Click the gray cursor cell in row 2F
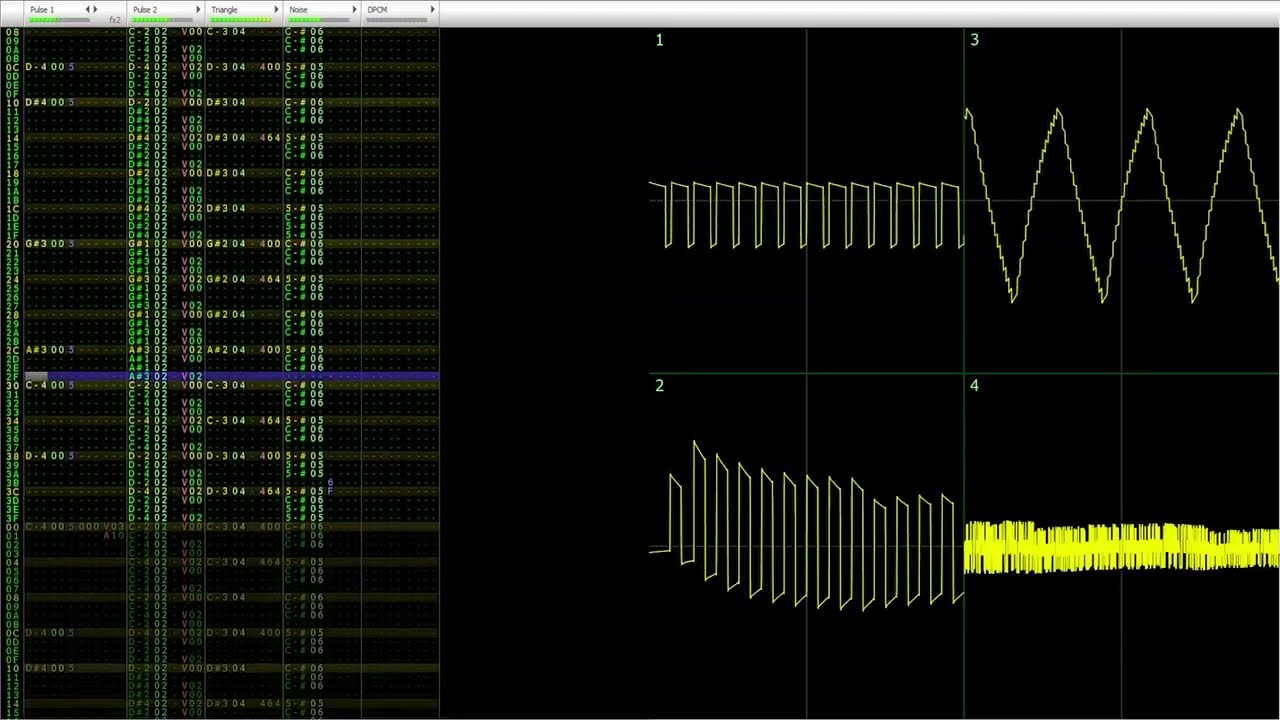The image size is (1280, 720). [x=36, y=376]
